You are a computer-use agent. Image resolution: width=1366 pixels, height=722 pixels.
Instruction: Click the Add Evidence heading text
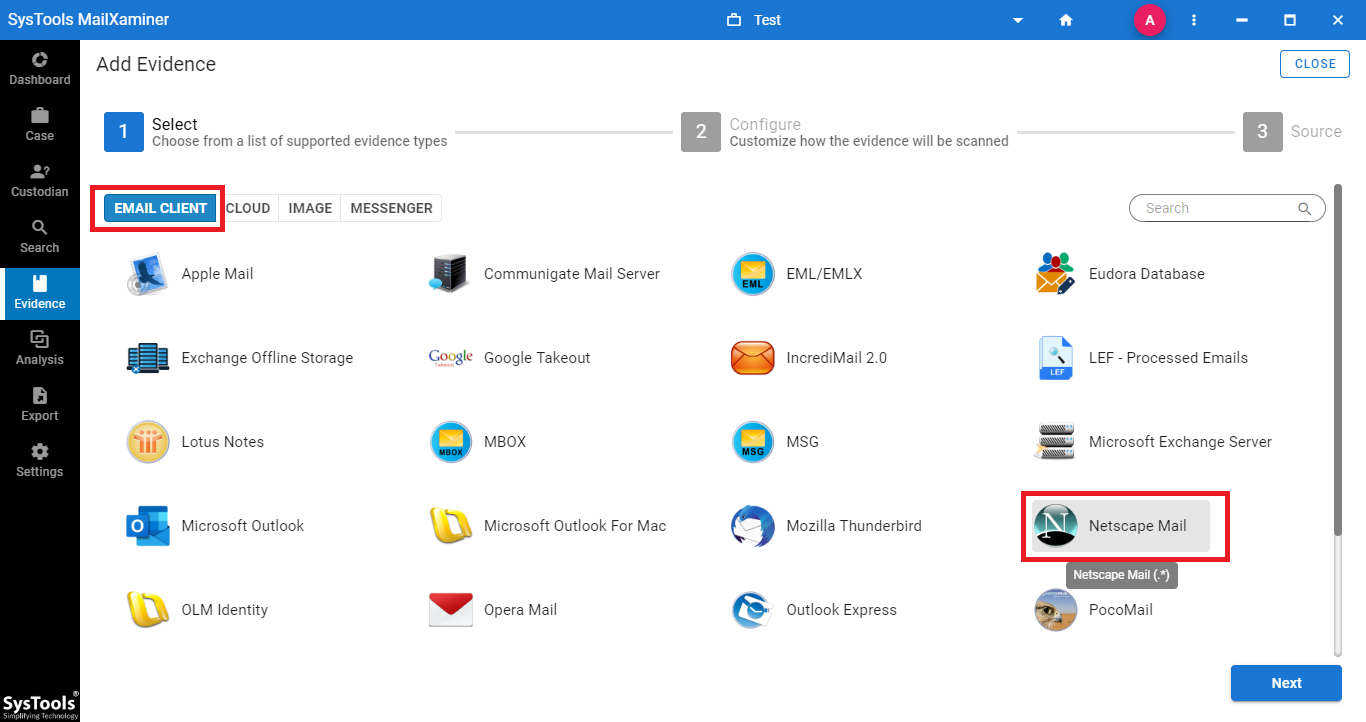click(x=156, y=64)
